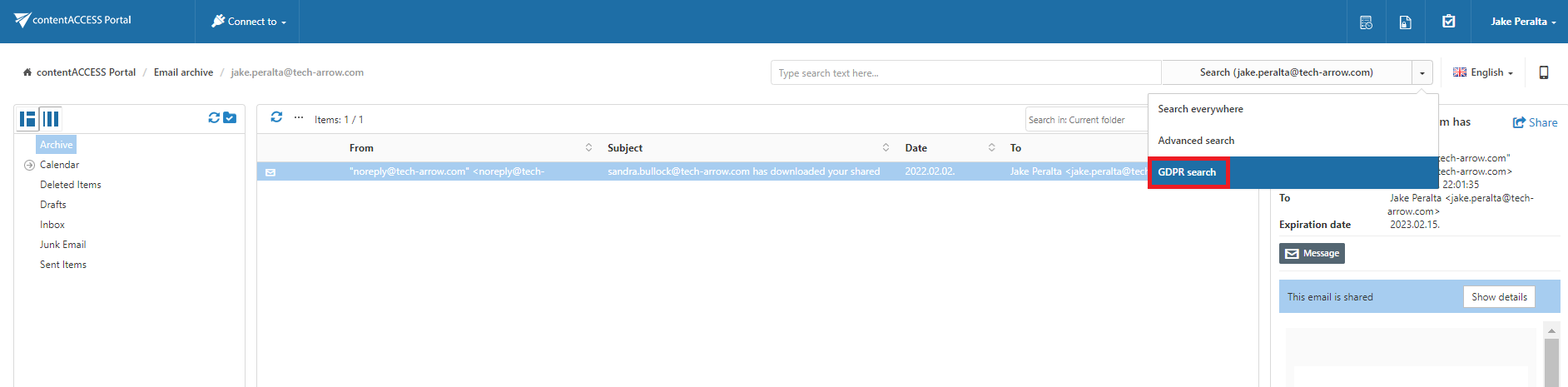
Task: Switch to the side preview layout icon
Action: (x=27, y=119)
